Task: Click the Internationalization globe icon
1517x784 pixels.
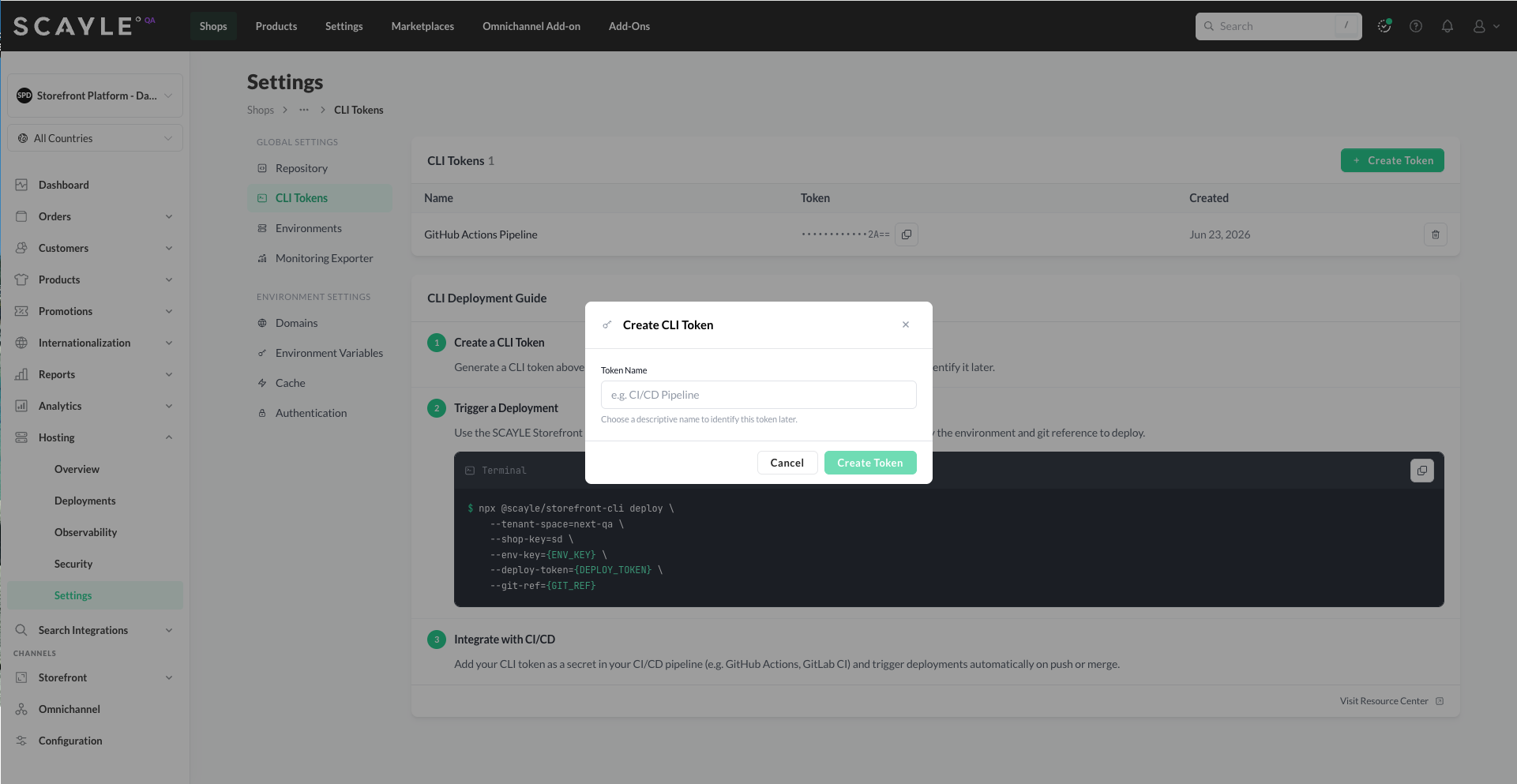Action: tap(21, 343)
